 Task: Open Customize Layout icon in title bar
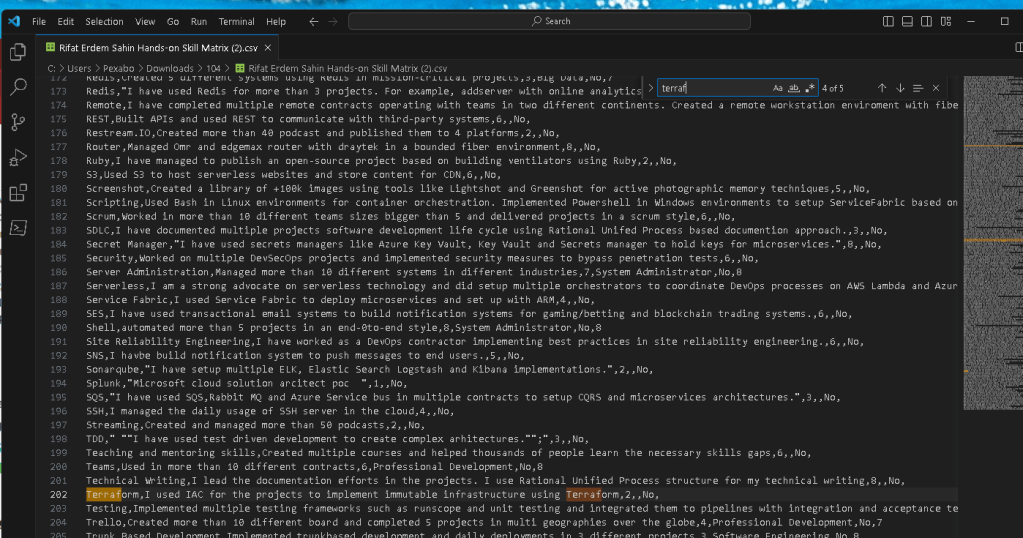click(x=946, y=22)
